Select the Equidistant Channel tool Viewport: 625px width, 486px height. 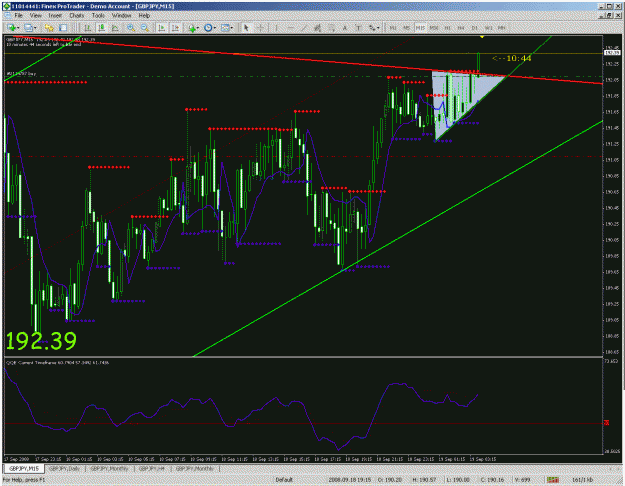[317, 28]
